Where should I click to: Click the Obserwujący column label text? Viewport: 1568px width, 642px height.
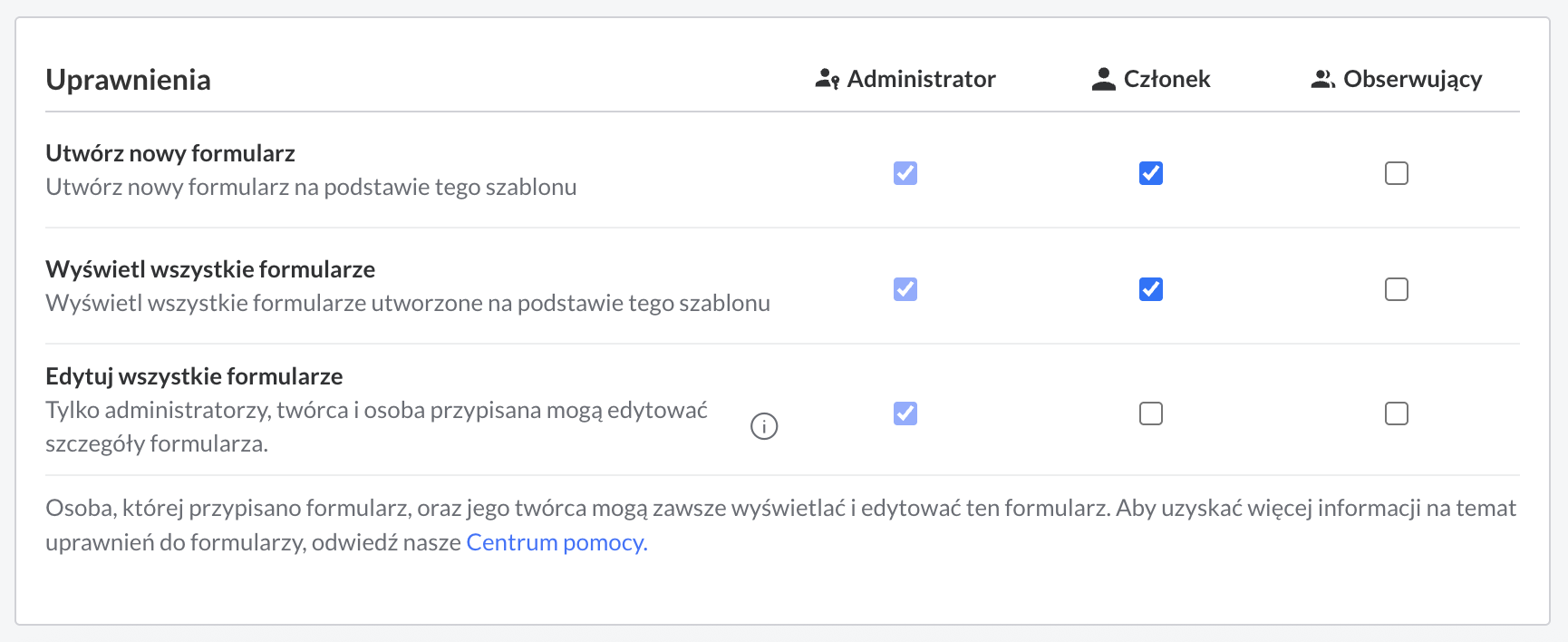1412,80
